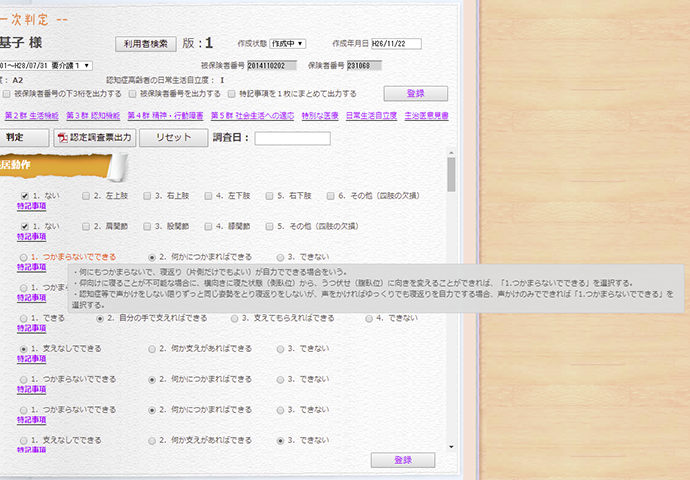Enable 被保険者番号を出力する checkbox

(x=133, y=93)
